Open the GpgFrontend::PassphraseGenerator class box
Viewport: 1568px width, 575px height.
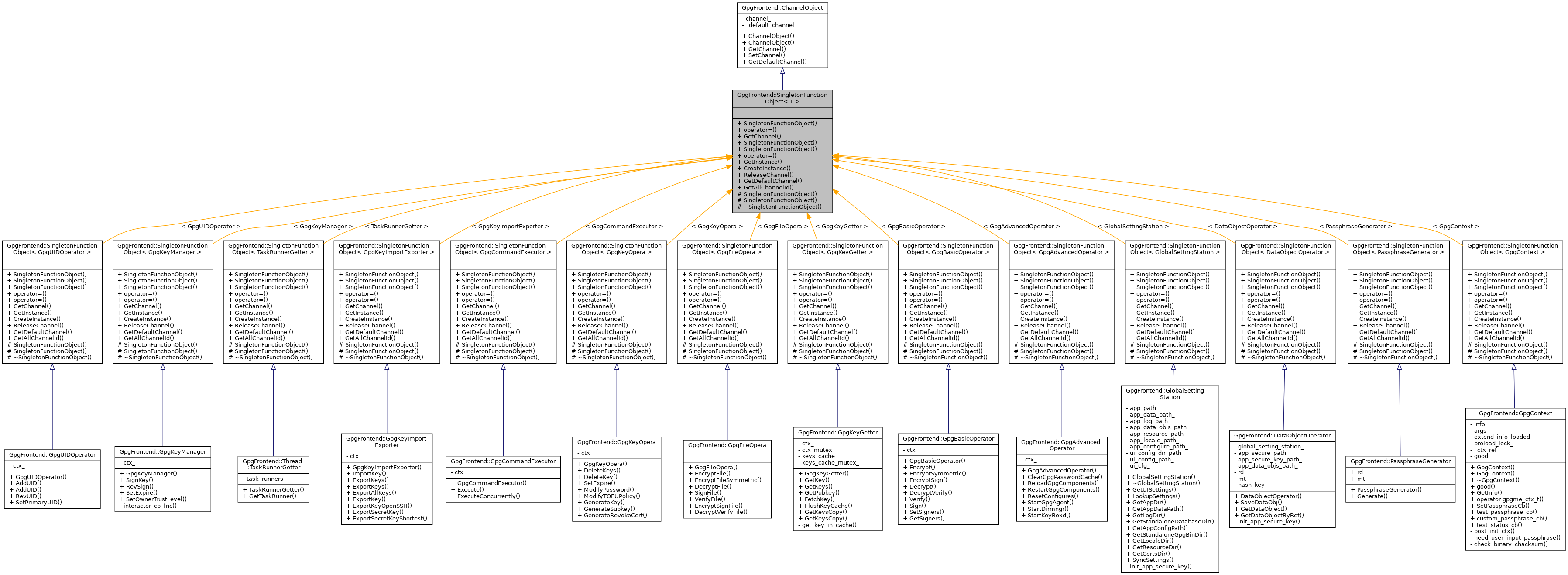[1400, 479]
